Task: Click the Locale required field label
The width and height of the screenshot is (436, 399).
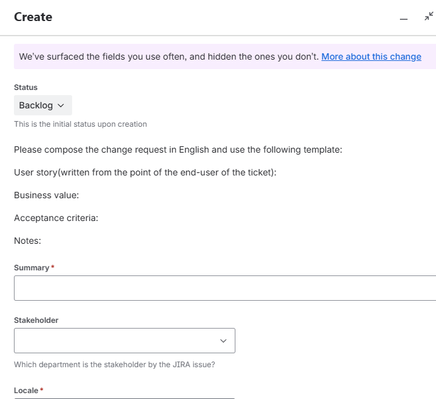Action: [26, 390]
